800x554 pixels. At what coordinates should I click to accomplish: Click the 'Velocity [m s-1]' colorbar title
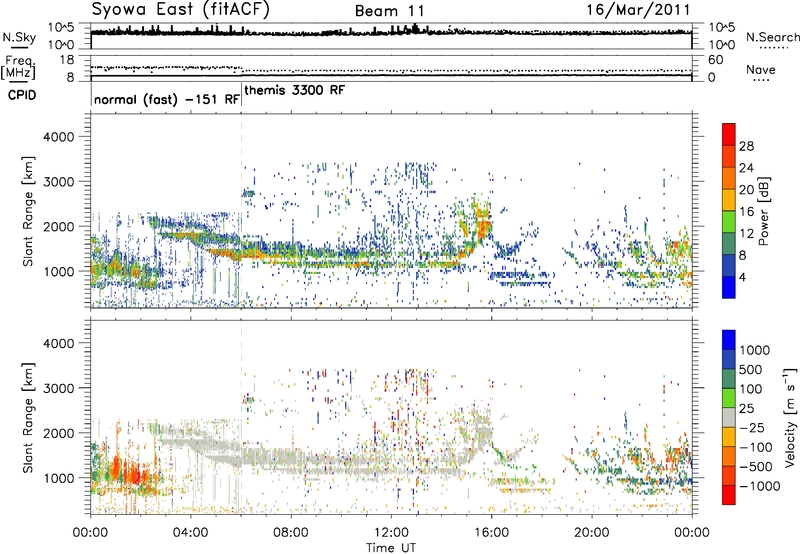coord(790,416)
